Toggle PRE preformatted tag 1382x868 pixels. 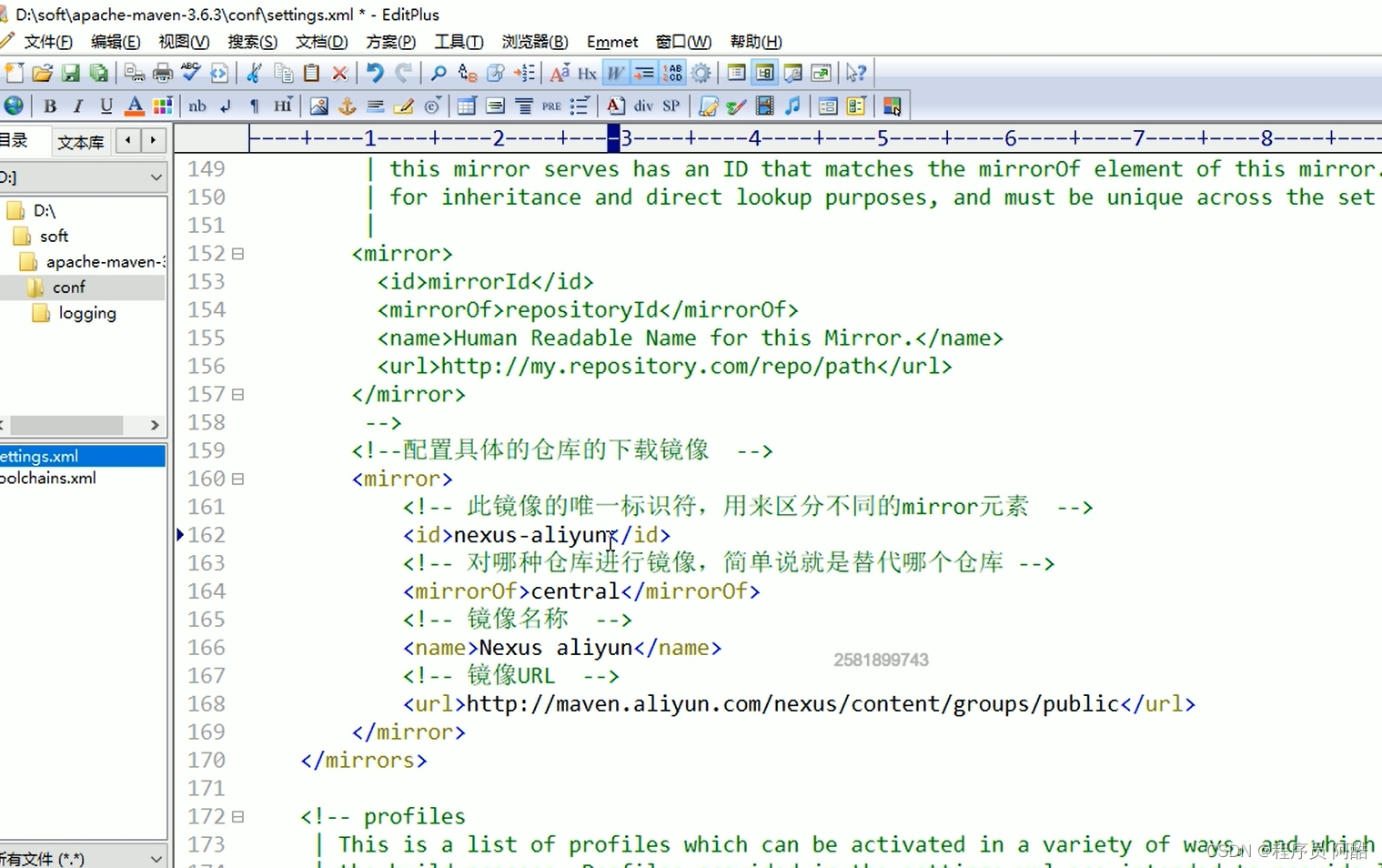pyautogui.click(x=551, y=106)
